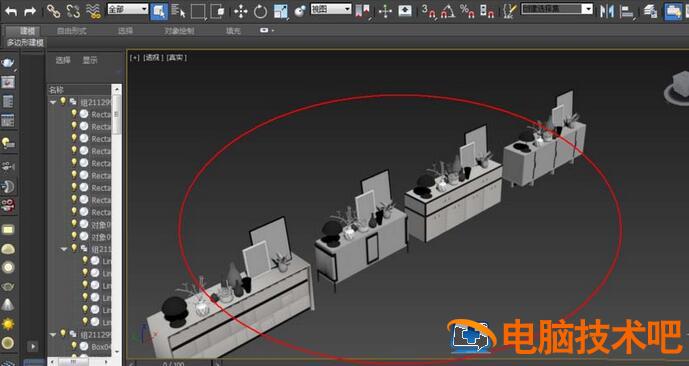The width and height of the screenshot is (689, 366).
Task: Toggle Spinner Snap magnet icon
Action: click(486, 11)
